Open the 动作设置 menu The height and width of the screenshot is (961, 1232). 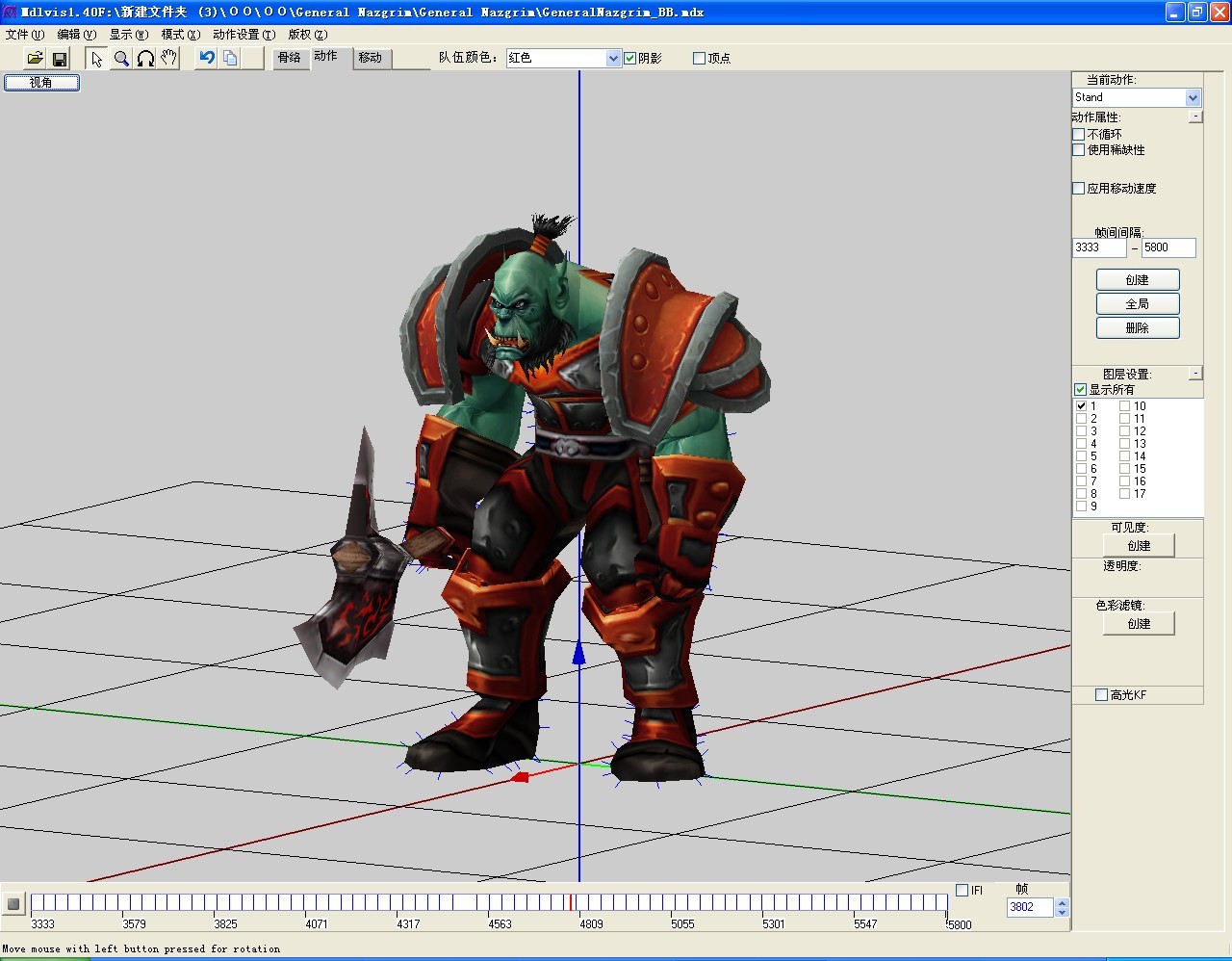pos(244,35)
